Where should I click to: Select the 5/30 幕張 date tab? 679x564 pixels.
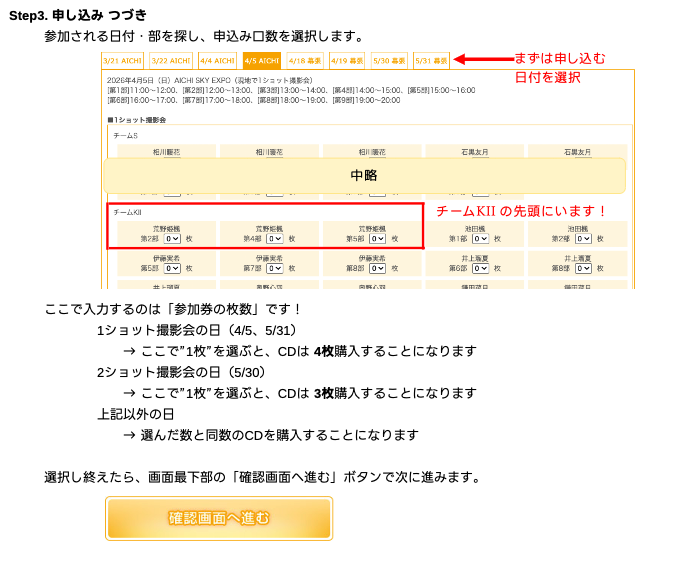pos(389,61)
